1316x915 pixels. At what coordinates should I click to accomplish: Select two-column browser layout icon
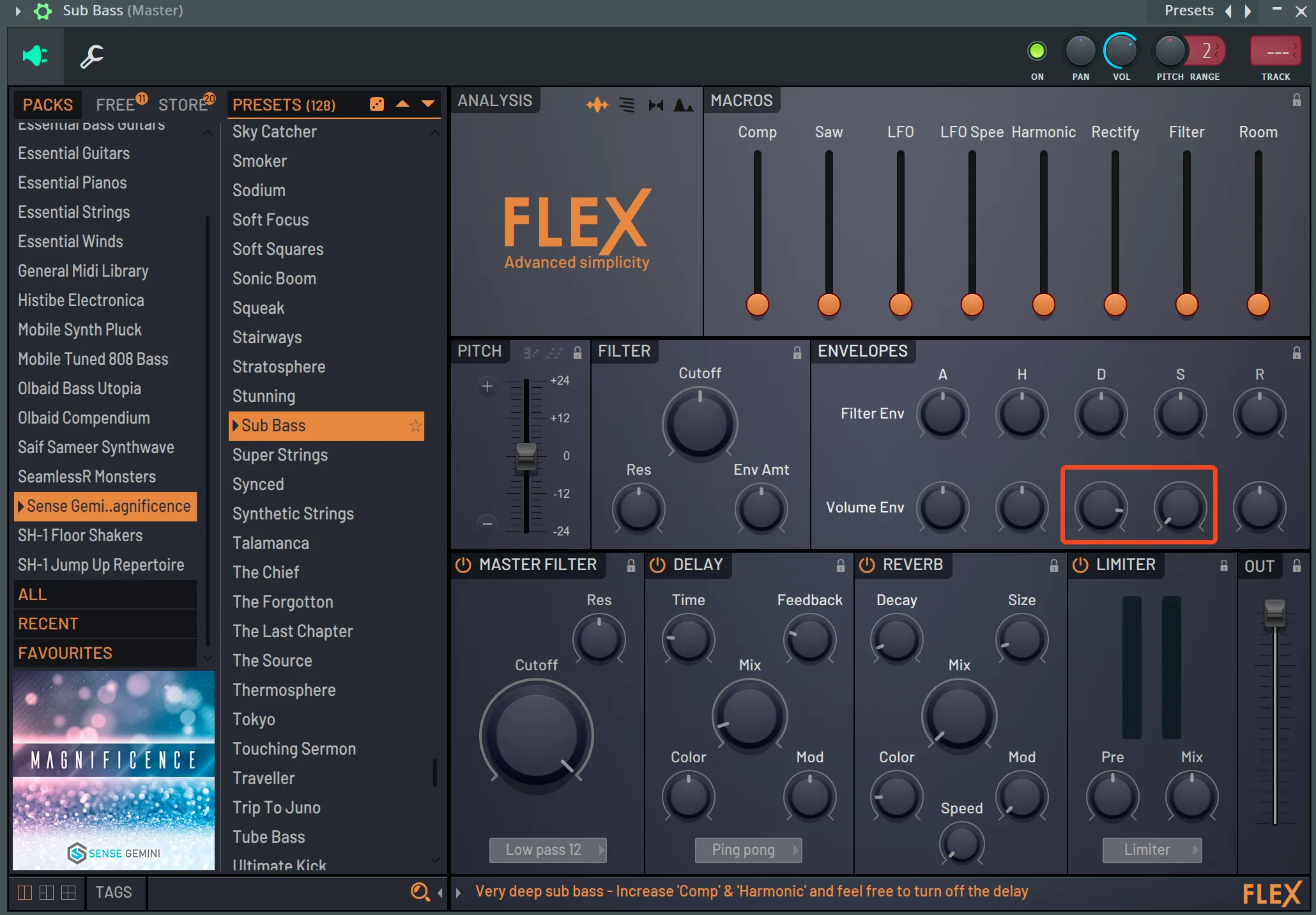[47, 892]
